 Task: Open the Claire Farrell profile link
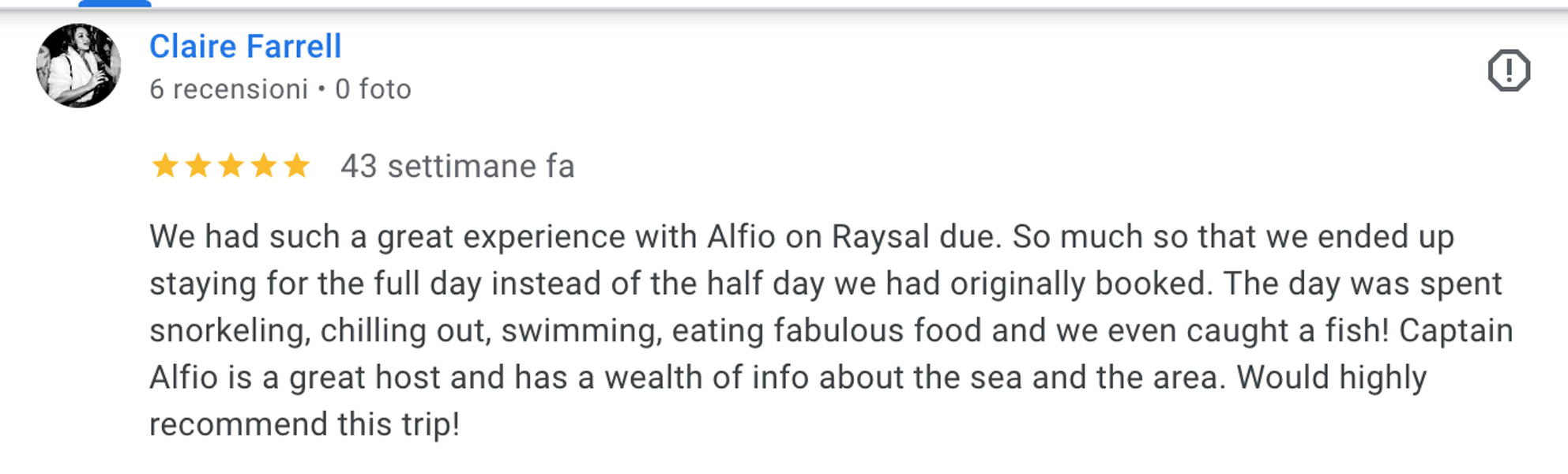click(246, 47)
